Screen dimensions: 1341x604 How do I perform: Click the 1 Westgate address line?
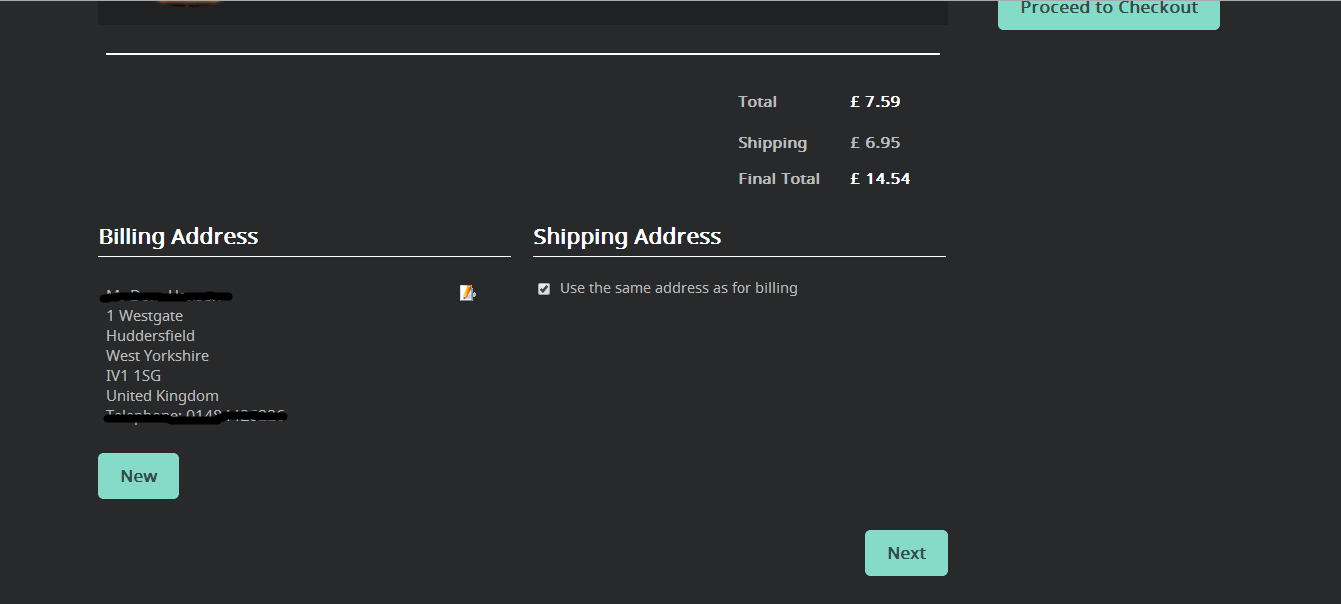coord(145,316)
